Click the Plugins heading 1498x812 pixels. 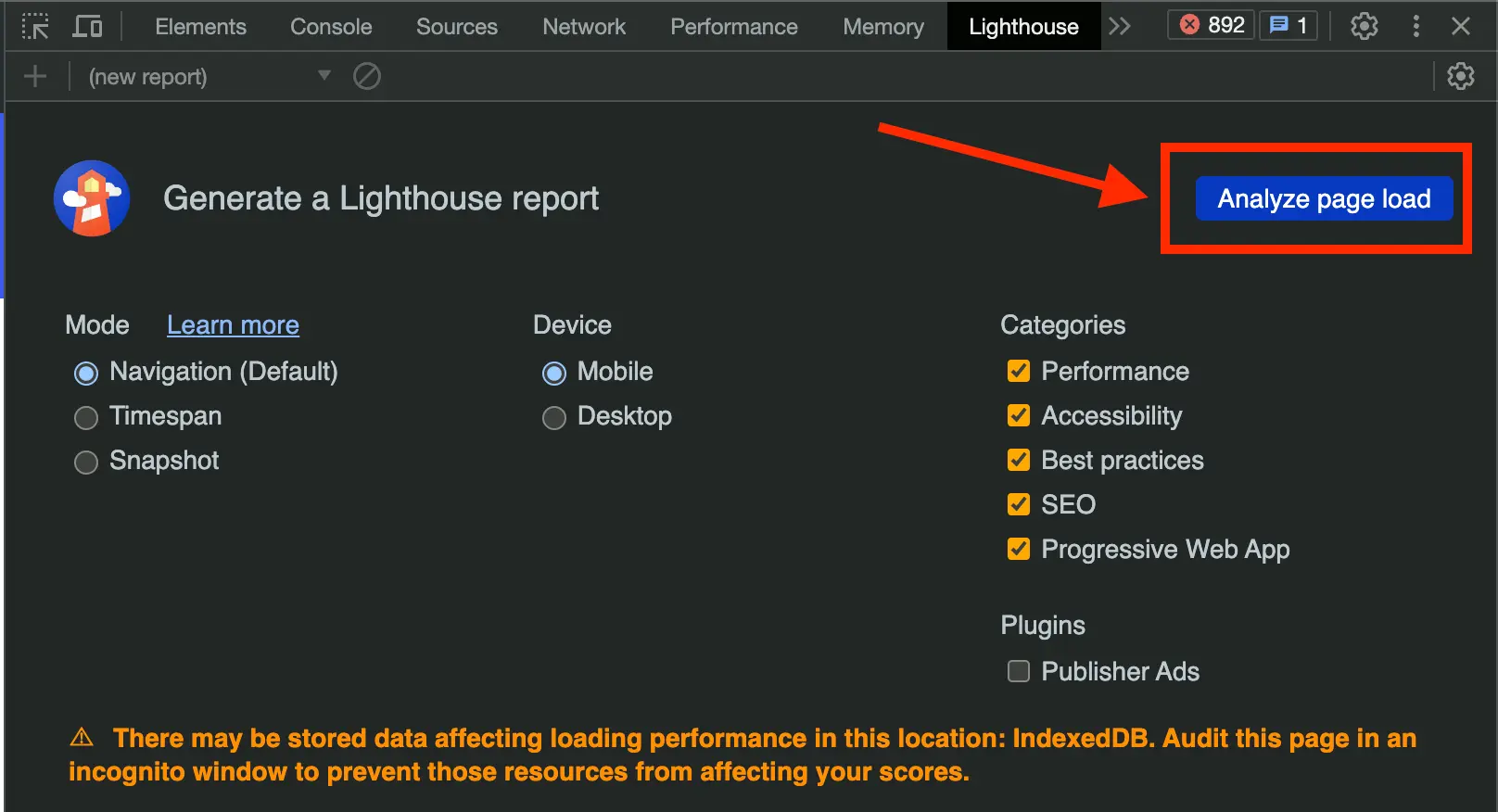(x=1043, y=626)
